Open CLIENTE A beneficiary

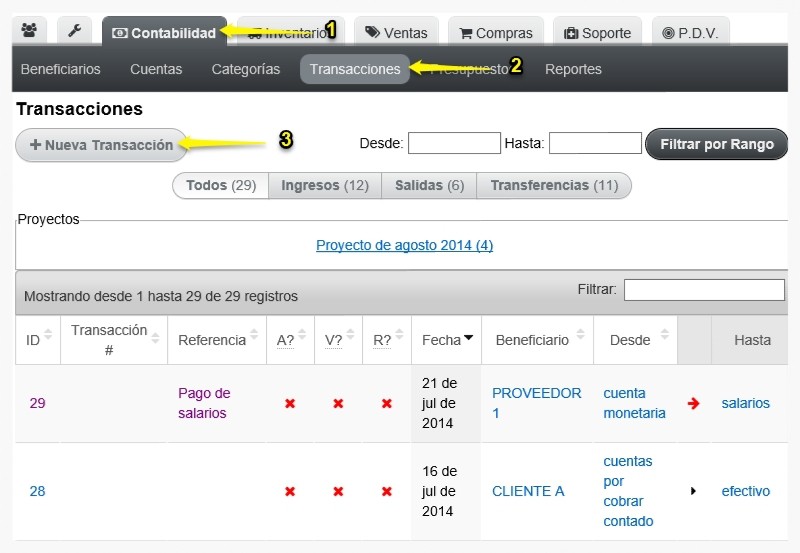point(528,491)
